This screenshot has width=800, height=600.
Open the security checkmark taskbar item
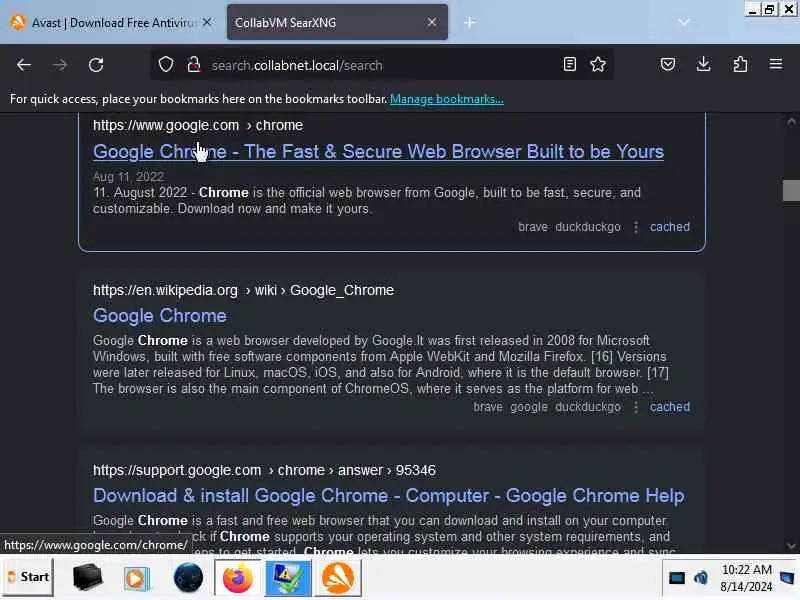pyautogui.click(x=288, y=578)
